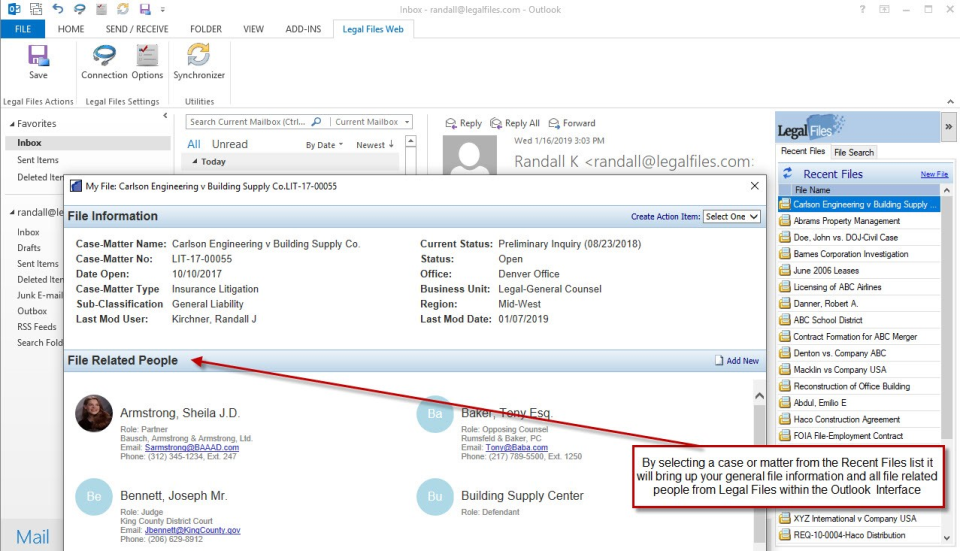Reply to the open email
The height and width of the screenshot is (551, 960).
pos(463,123)
